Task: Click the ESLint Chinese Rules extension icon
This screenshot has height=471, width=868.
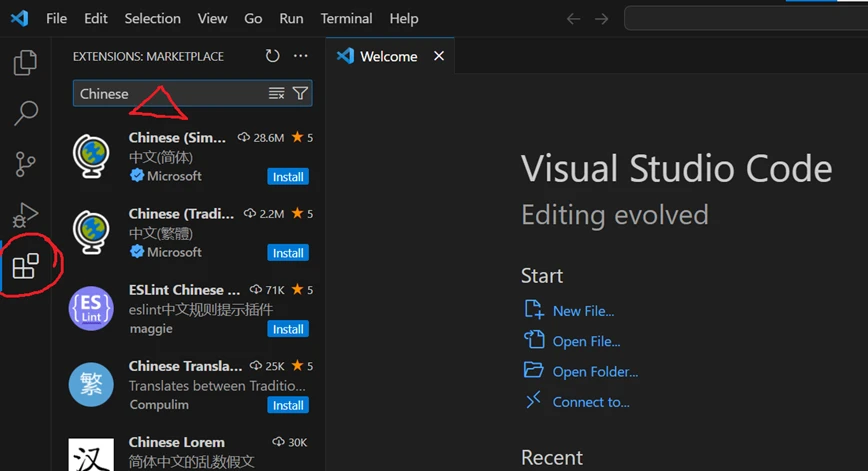Action: click(x=91, y=307)
